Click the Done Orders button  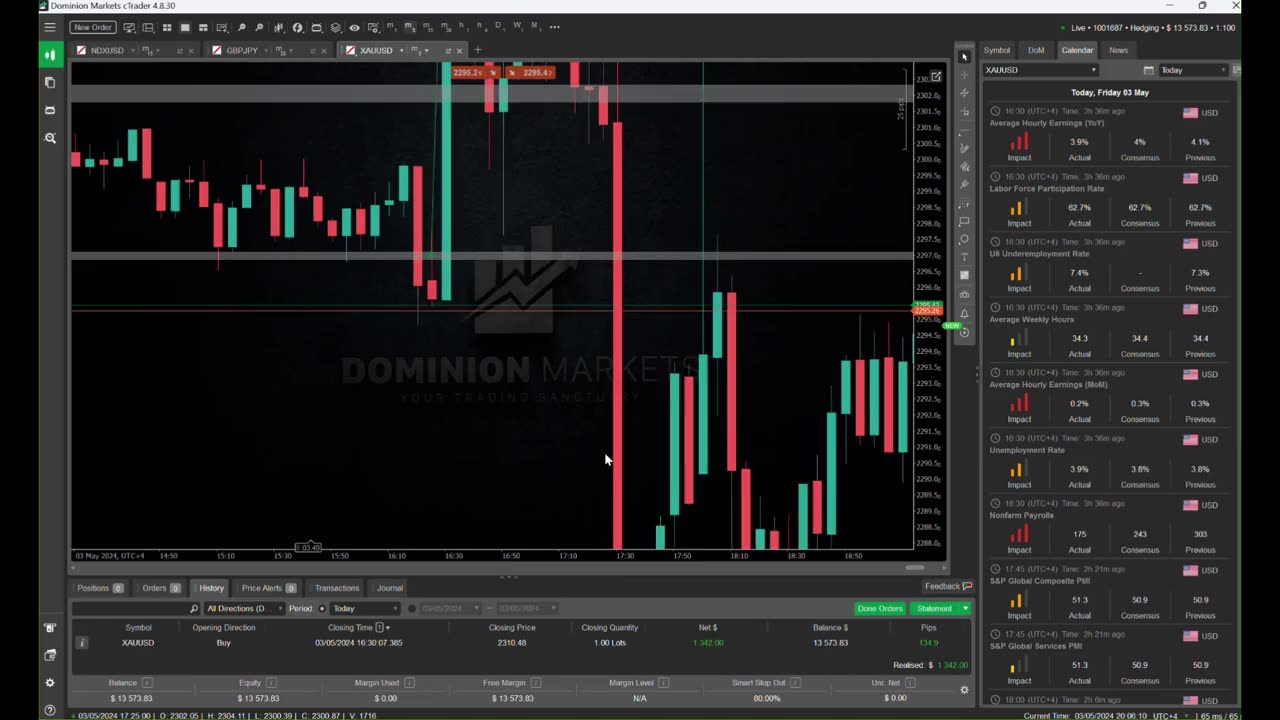point(880,608)
